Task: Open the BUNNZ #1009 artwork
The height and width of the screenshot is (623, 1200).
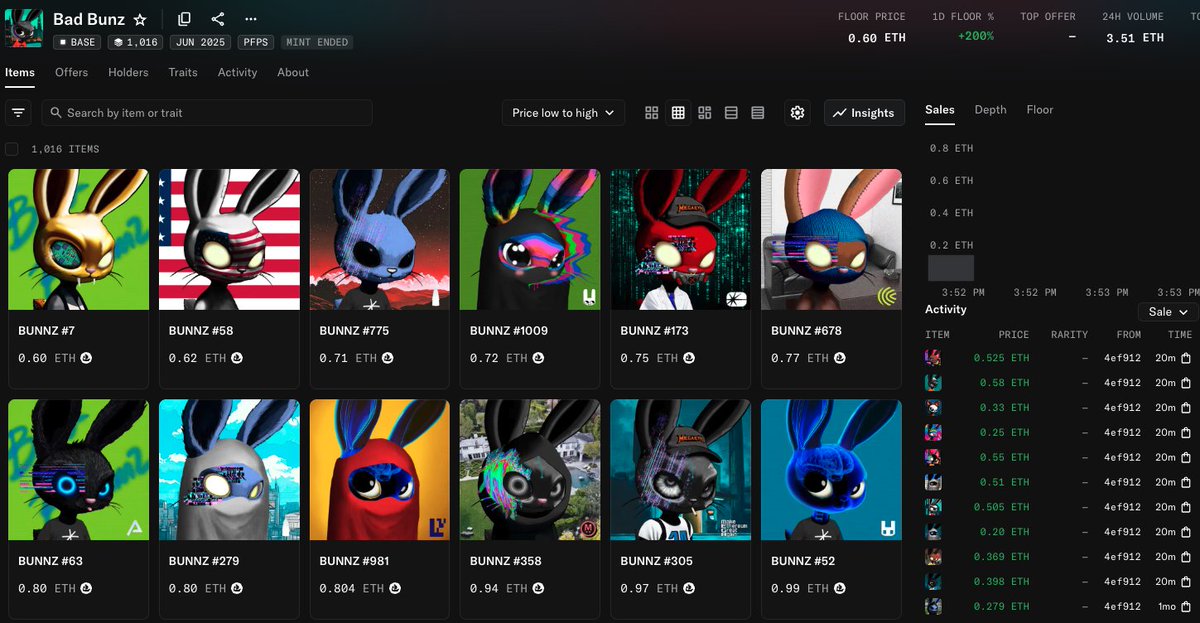Action: tap(530, 239)
